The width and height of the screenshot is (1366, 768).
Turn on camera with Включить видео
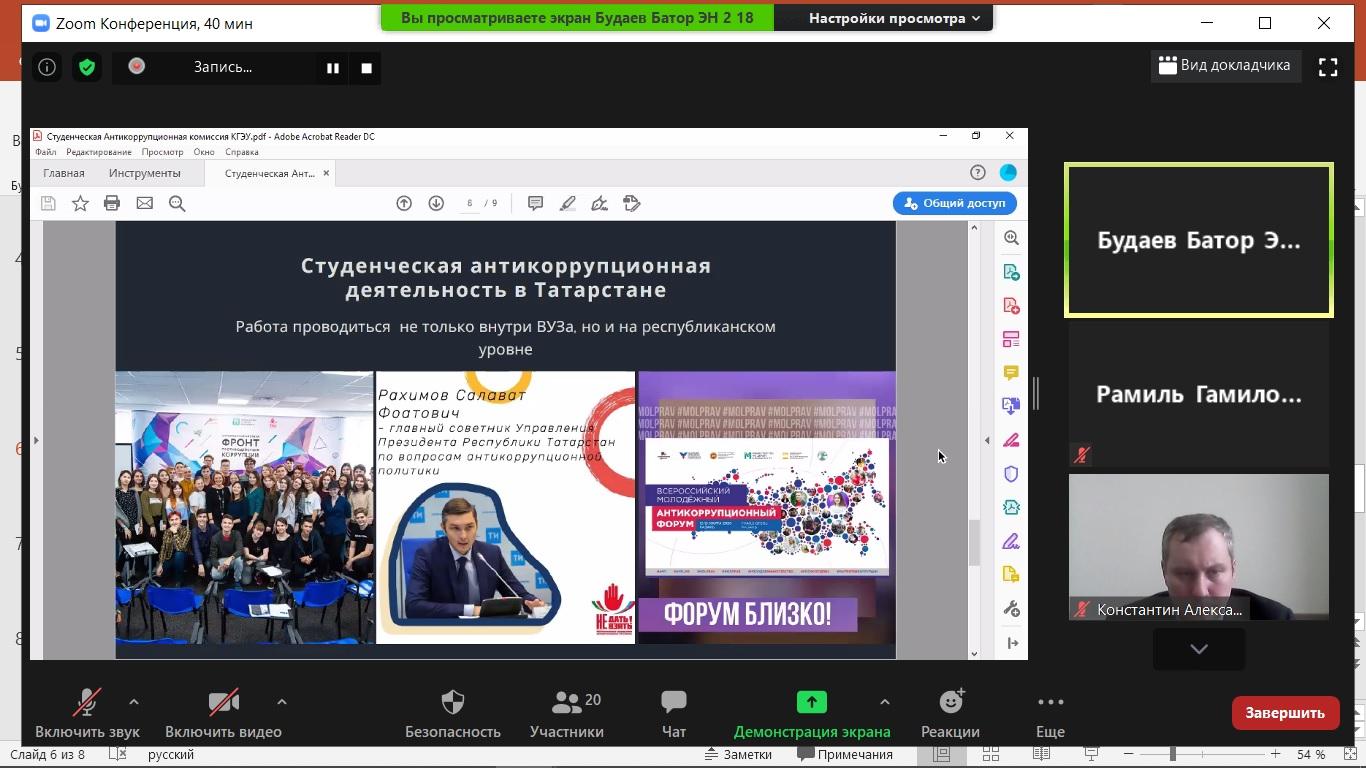[x=223, y=713]
